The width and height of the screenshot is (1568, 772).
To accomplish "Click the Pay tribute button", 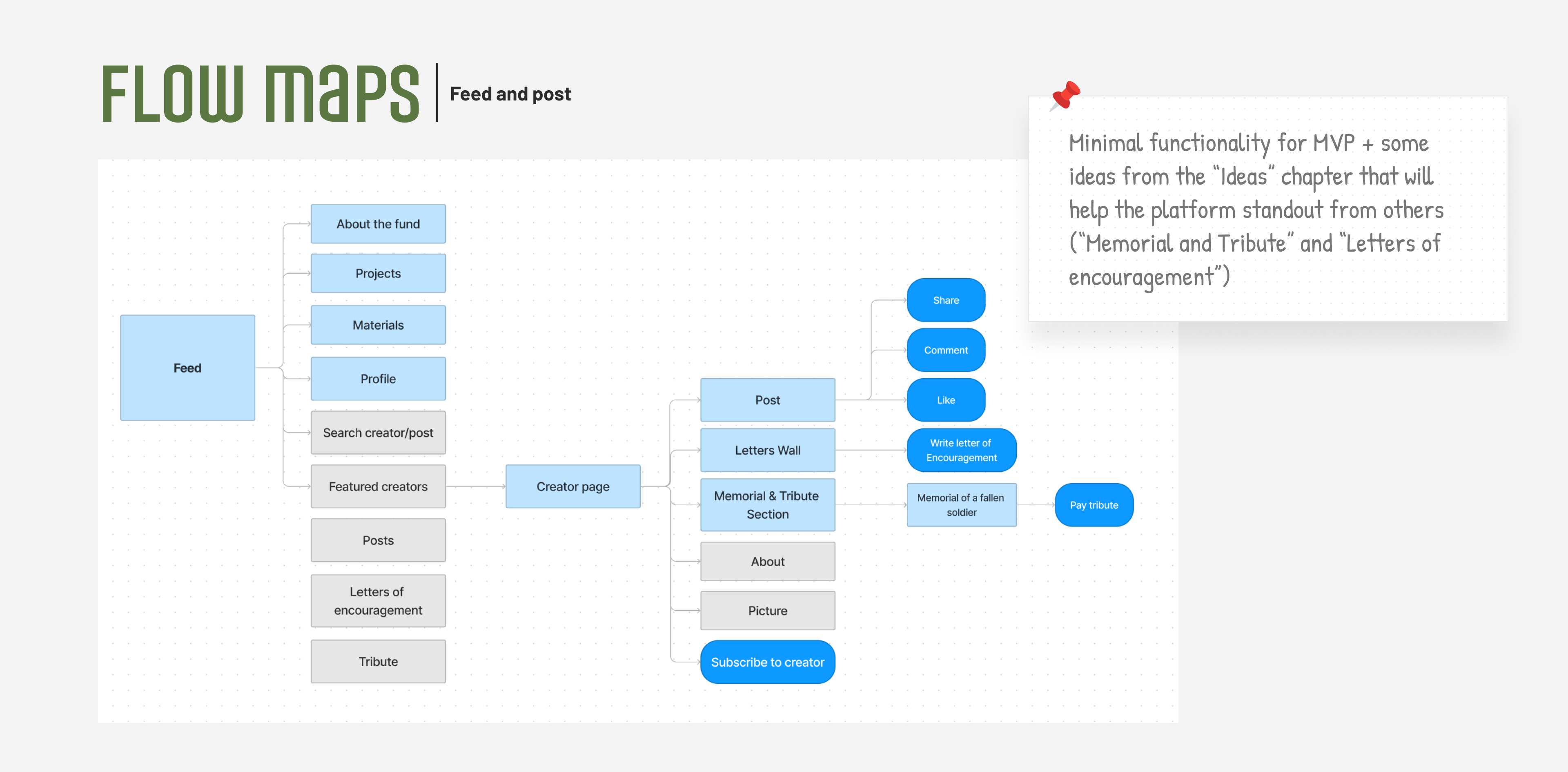I will tap(1093, 505).
